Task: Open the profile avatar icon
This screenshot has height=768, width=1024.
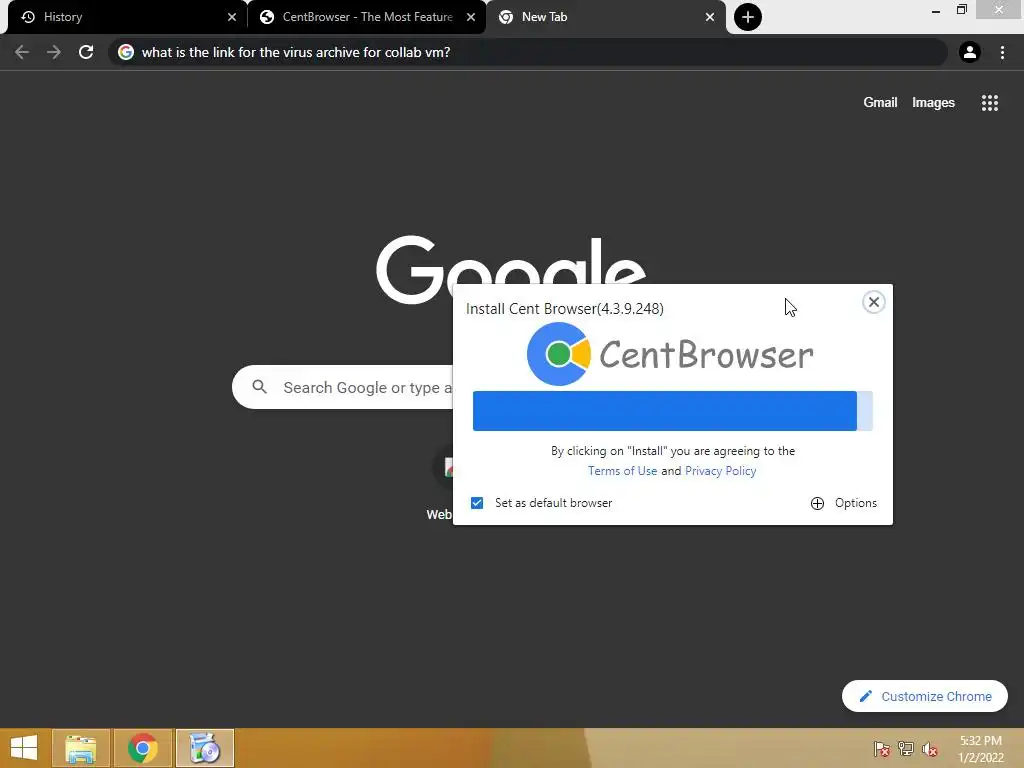Action: point(969,52)
